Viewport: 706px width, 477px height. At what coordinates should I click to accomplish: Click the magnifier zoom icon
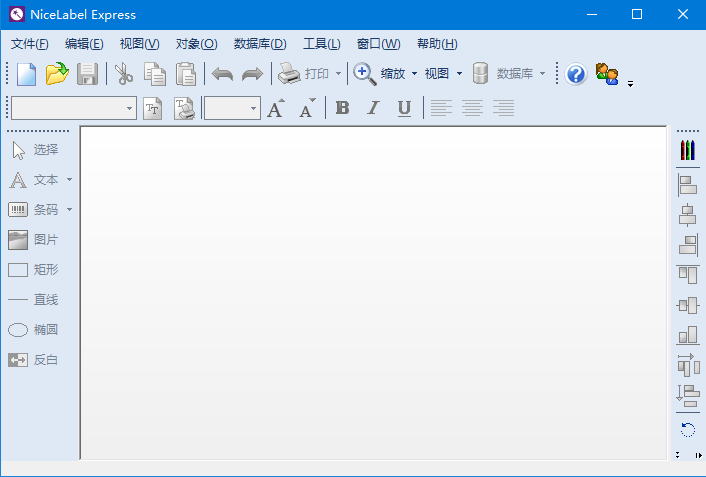coord(364,74)
